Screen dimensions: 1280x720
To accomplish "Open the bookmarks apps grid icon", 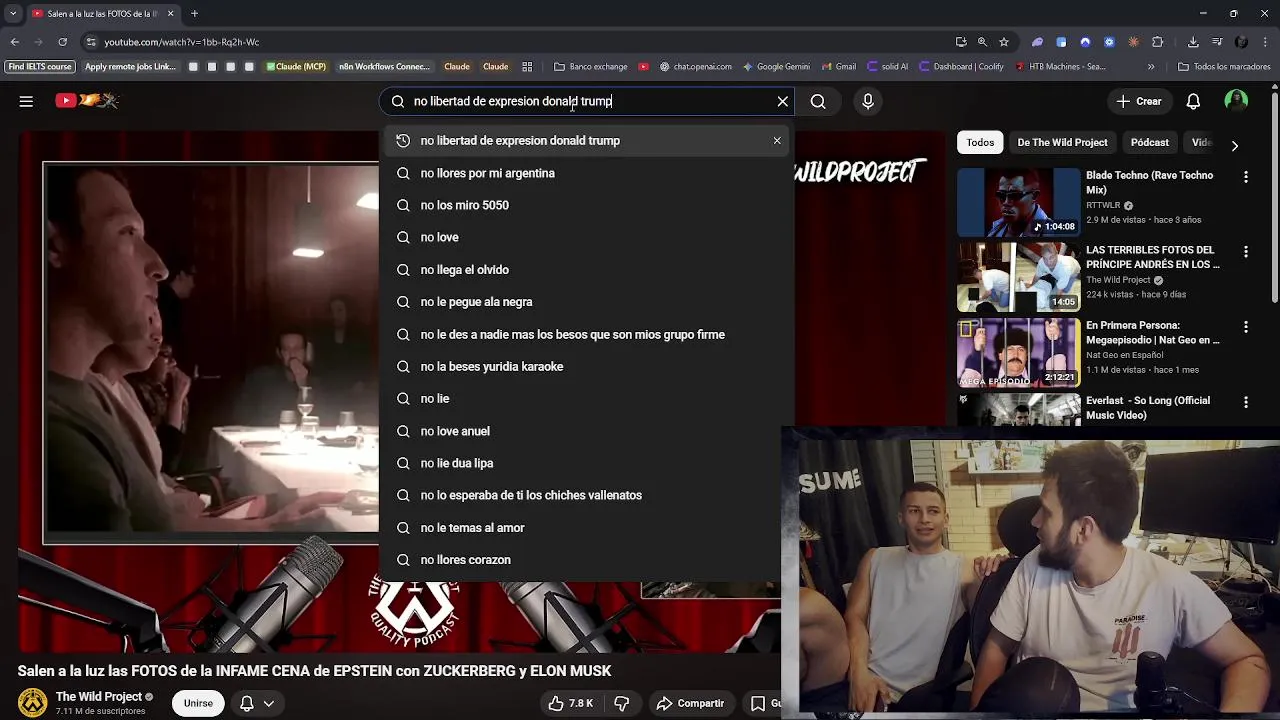I will tap(527, 67).
